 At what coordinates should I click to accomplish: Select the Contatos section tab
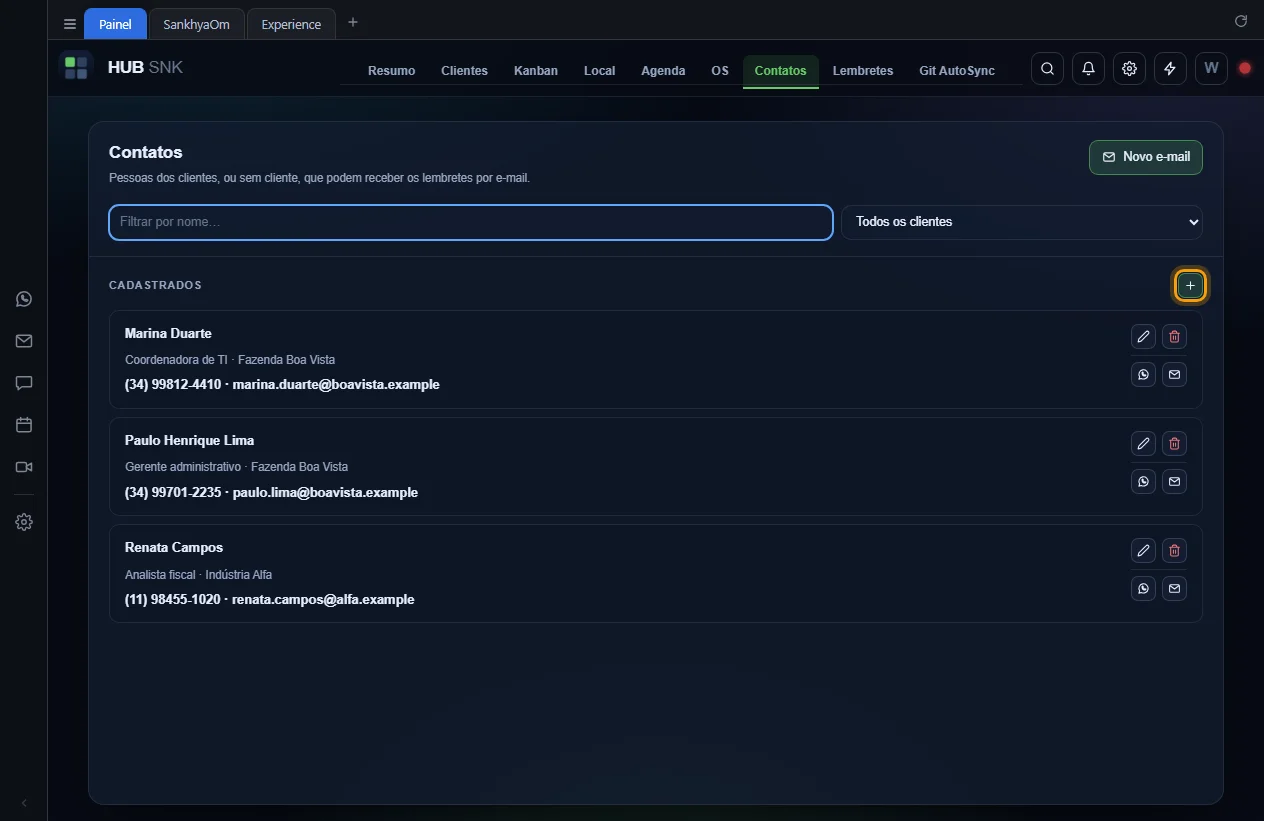(x=780, y=70)
